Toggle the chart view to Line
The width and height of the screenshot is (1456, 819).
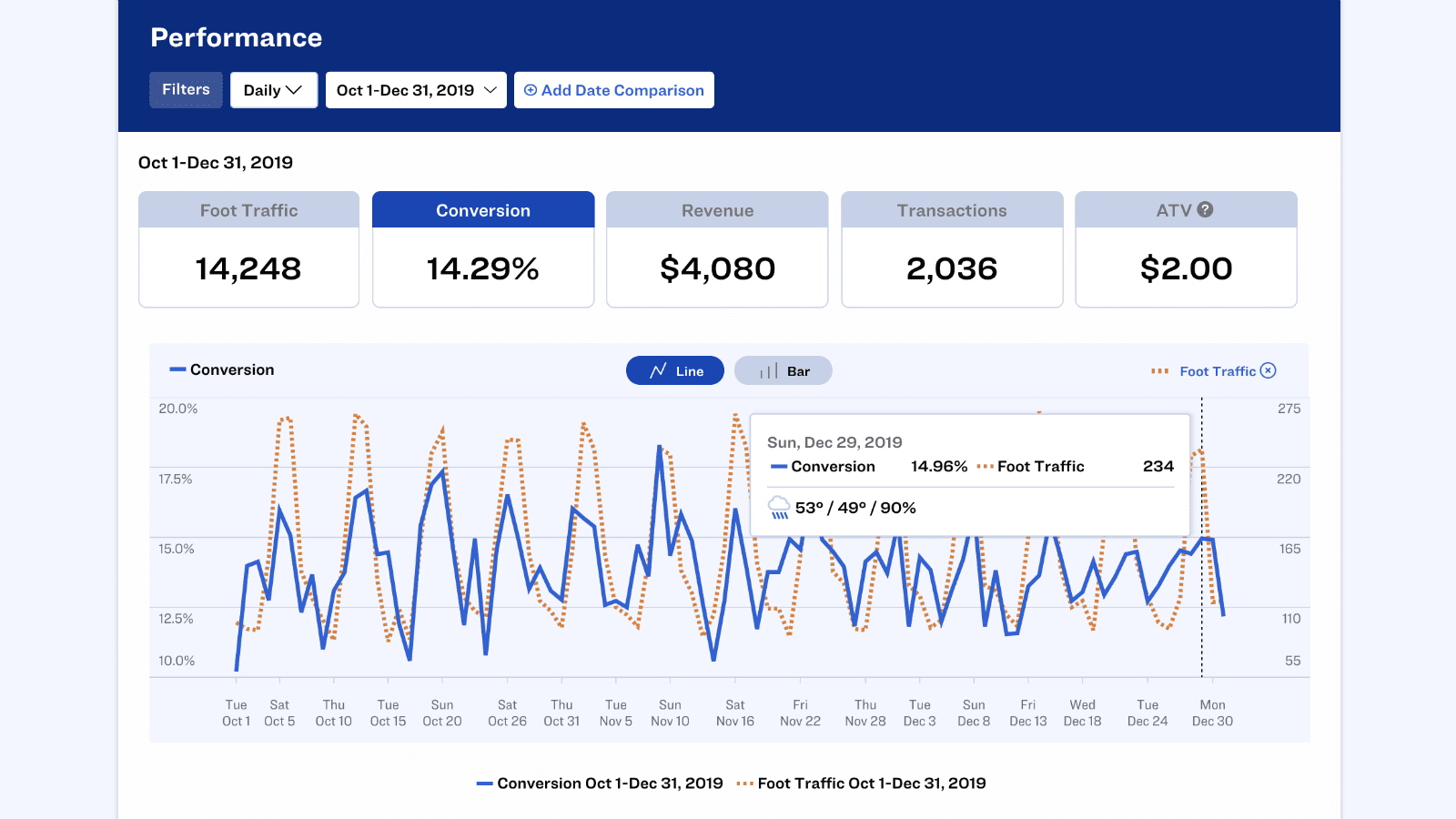675,370
